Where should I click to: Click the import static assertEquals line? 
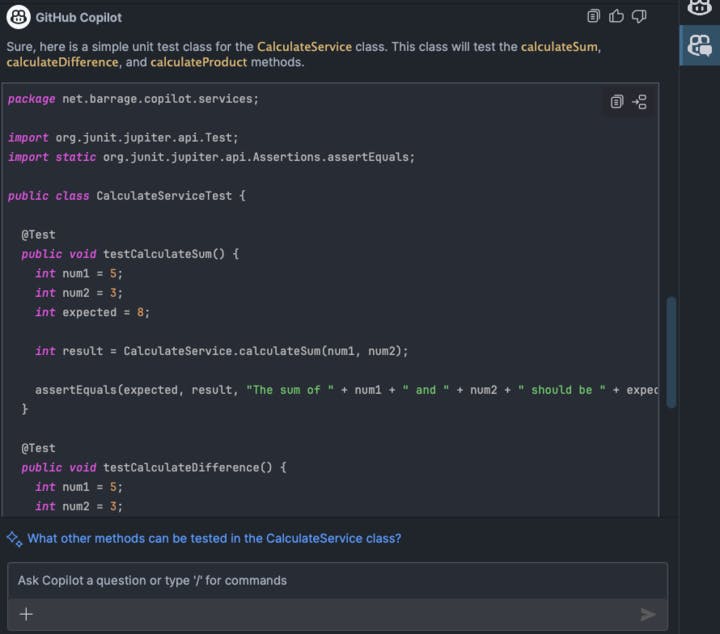point(211,157)
